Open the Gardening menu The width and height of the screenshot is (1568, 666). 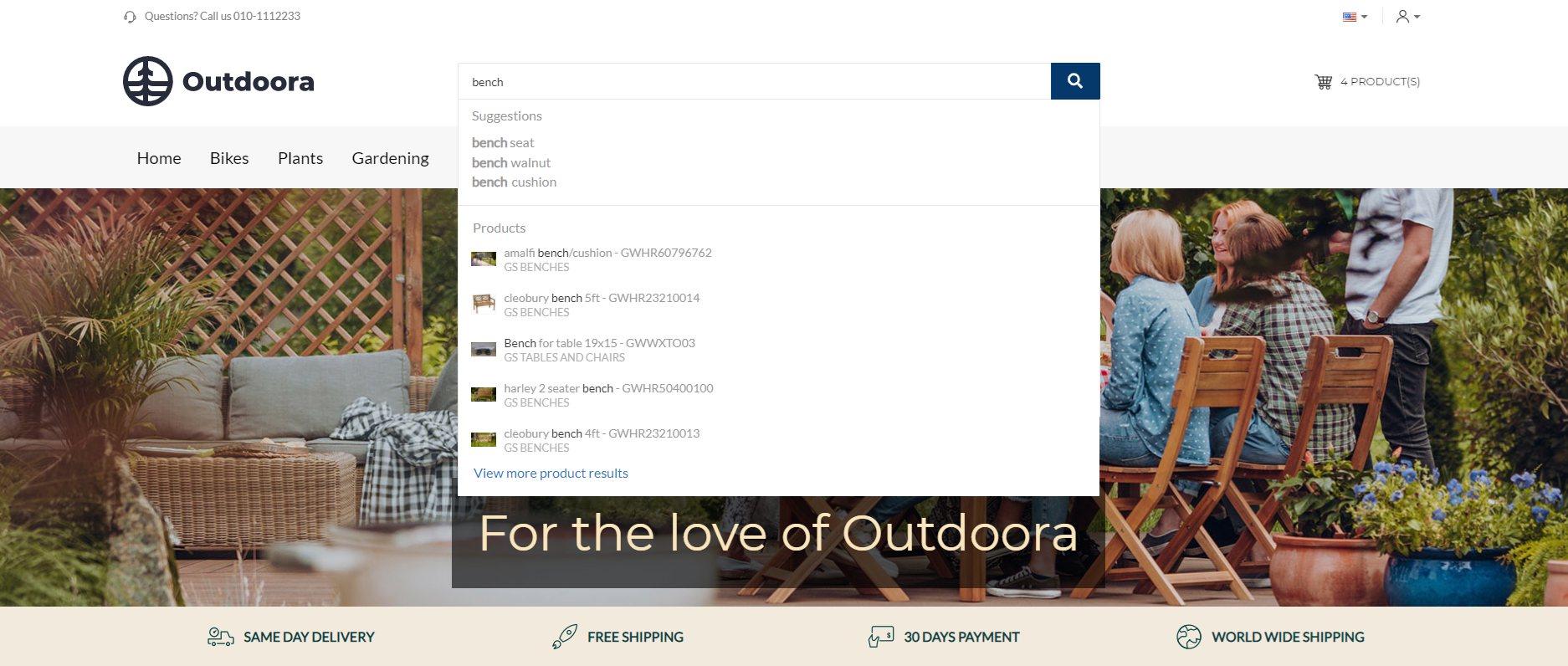[391, 158]
